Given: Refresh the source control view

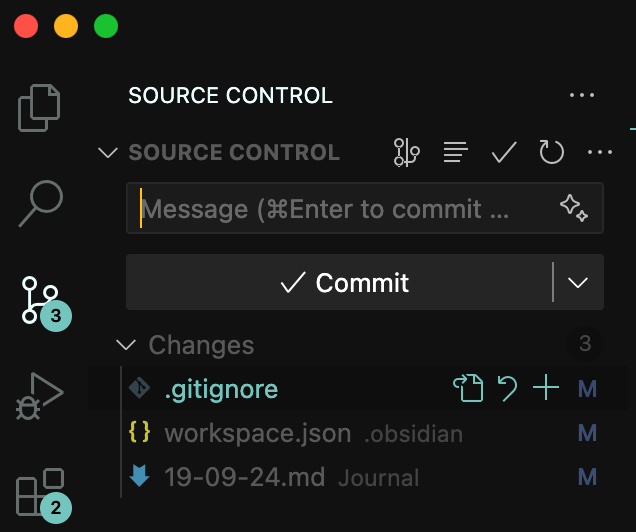Looking at the screenshot, I should pos(552,152).
